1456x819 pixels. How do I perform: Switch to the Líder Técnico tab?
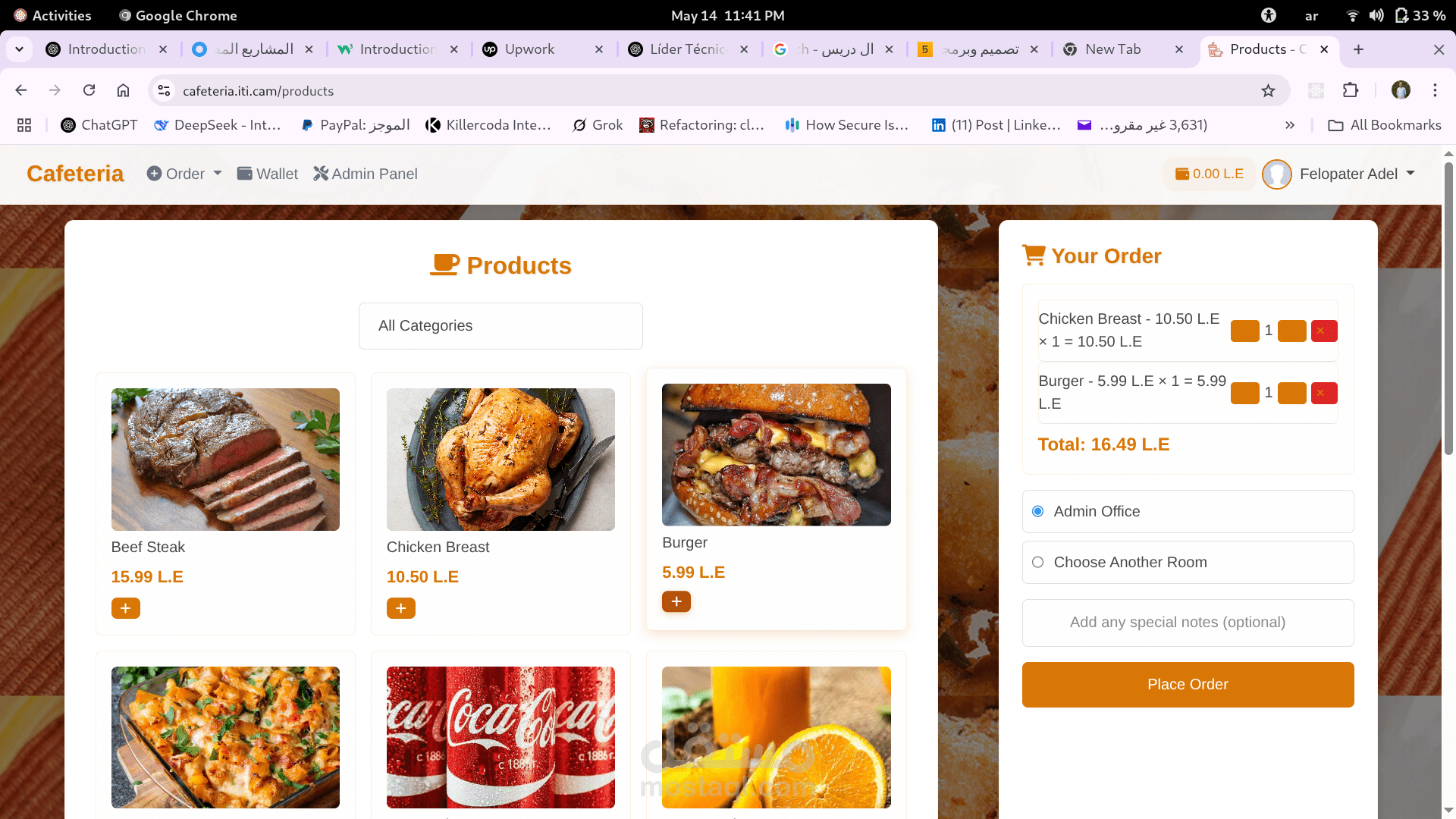click(687, 49)
